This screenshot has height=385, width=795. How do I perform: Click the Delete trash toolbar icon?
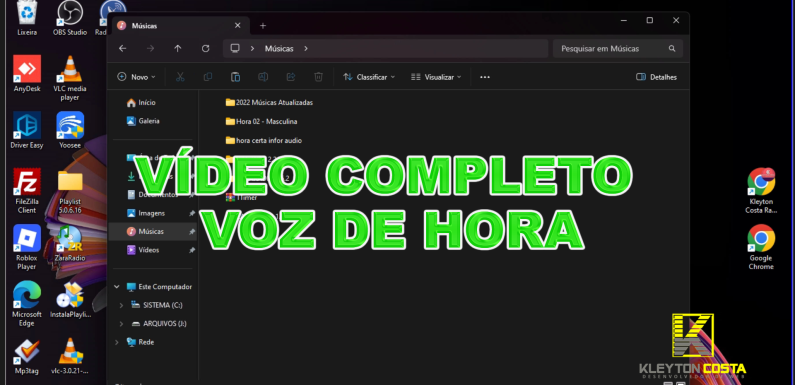click(x=318, y=77)
